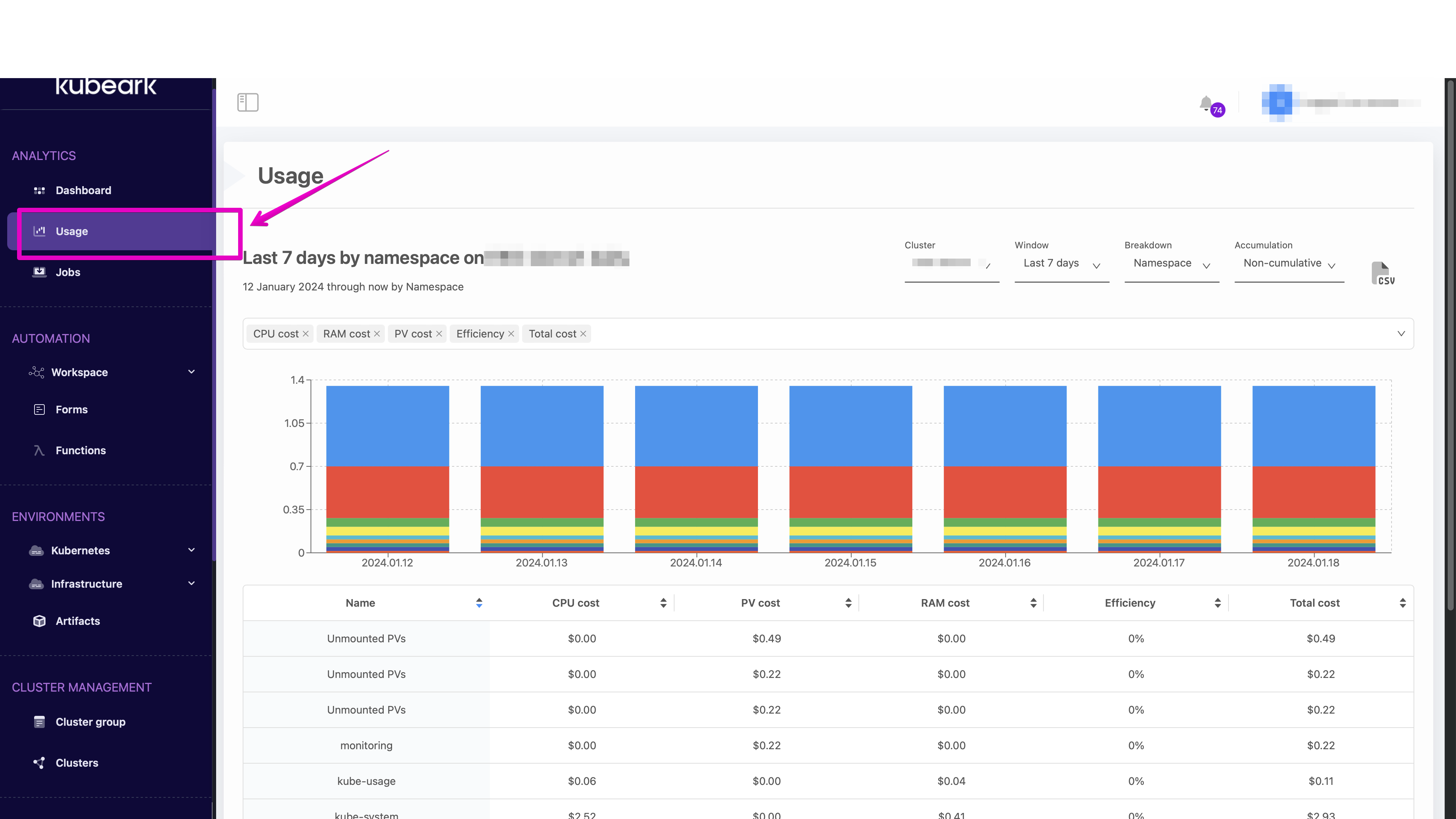Click the Dashboard grid icon in sidebar
This screenshot has height=819, width=1456.
coord(39,190)
